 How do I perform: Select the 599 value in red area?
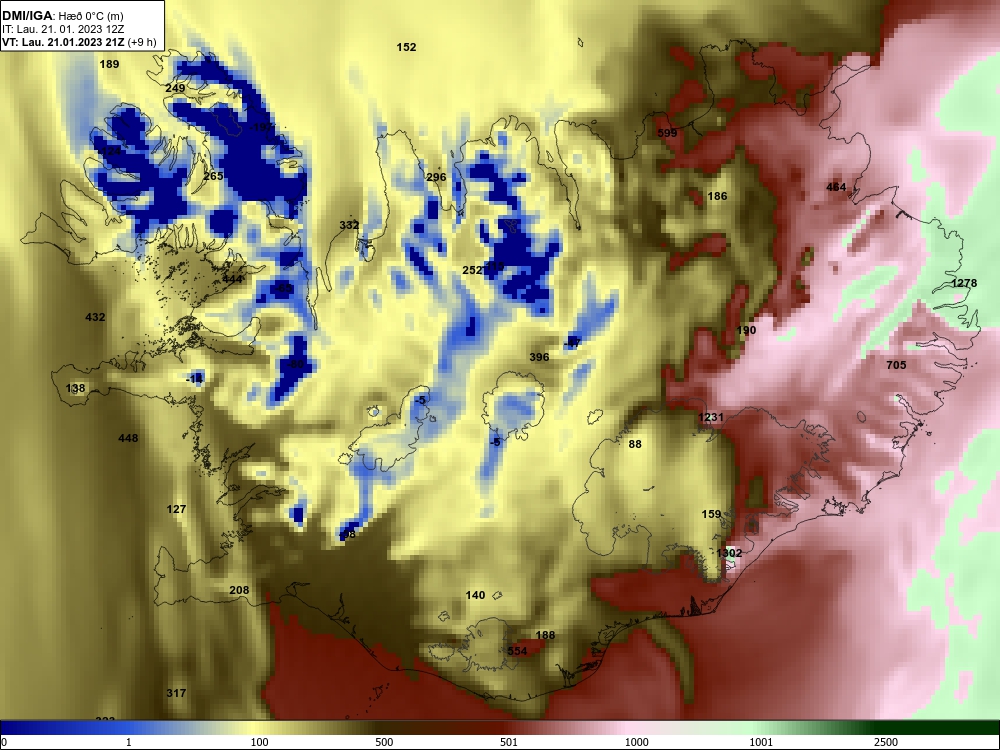[x=667, y=133]
